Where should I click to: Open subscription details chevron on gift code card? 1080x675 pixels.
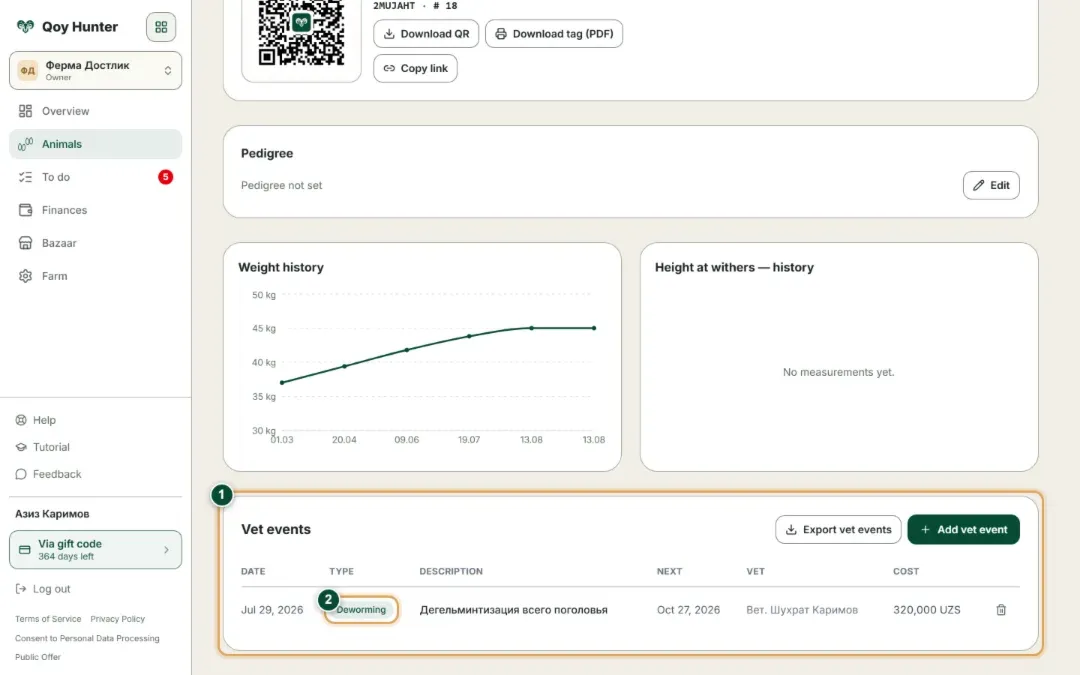166,550
